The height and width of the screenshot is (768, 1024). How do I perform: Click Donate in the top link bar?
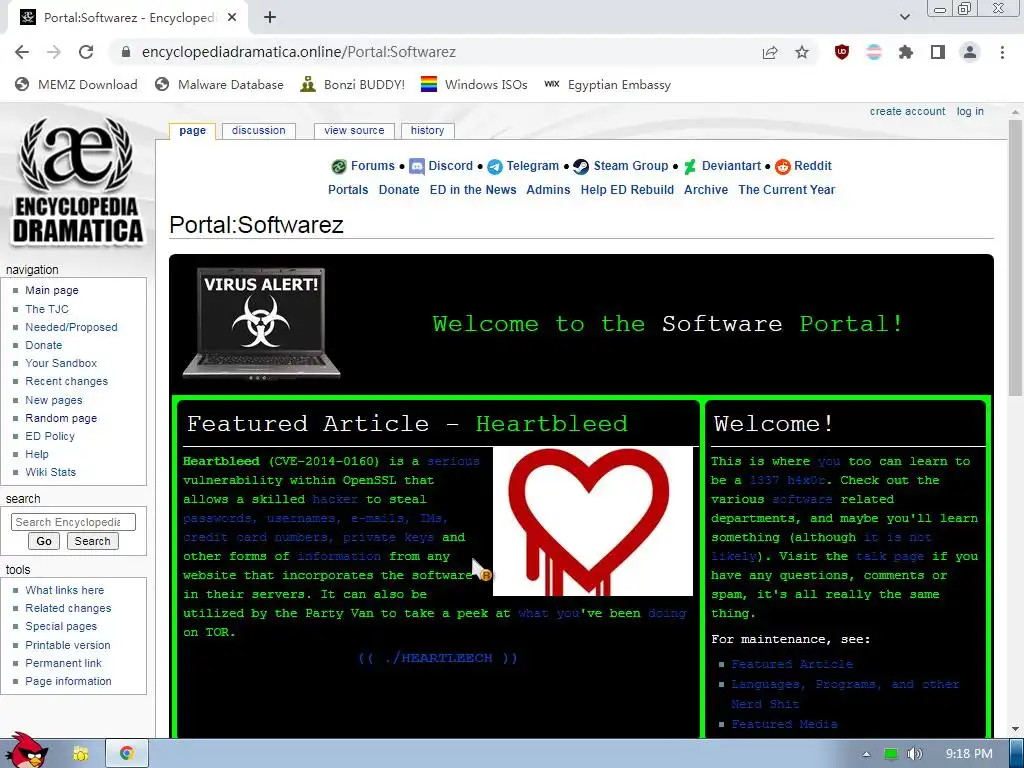click(399, 190)
